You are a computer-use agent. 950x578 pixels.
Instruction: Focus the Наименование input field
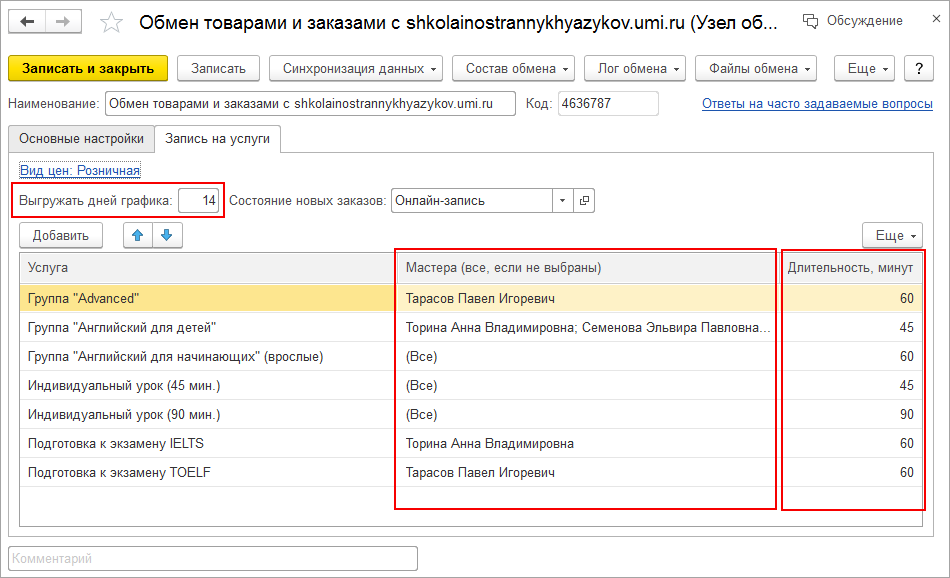(x=310, y=104)
